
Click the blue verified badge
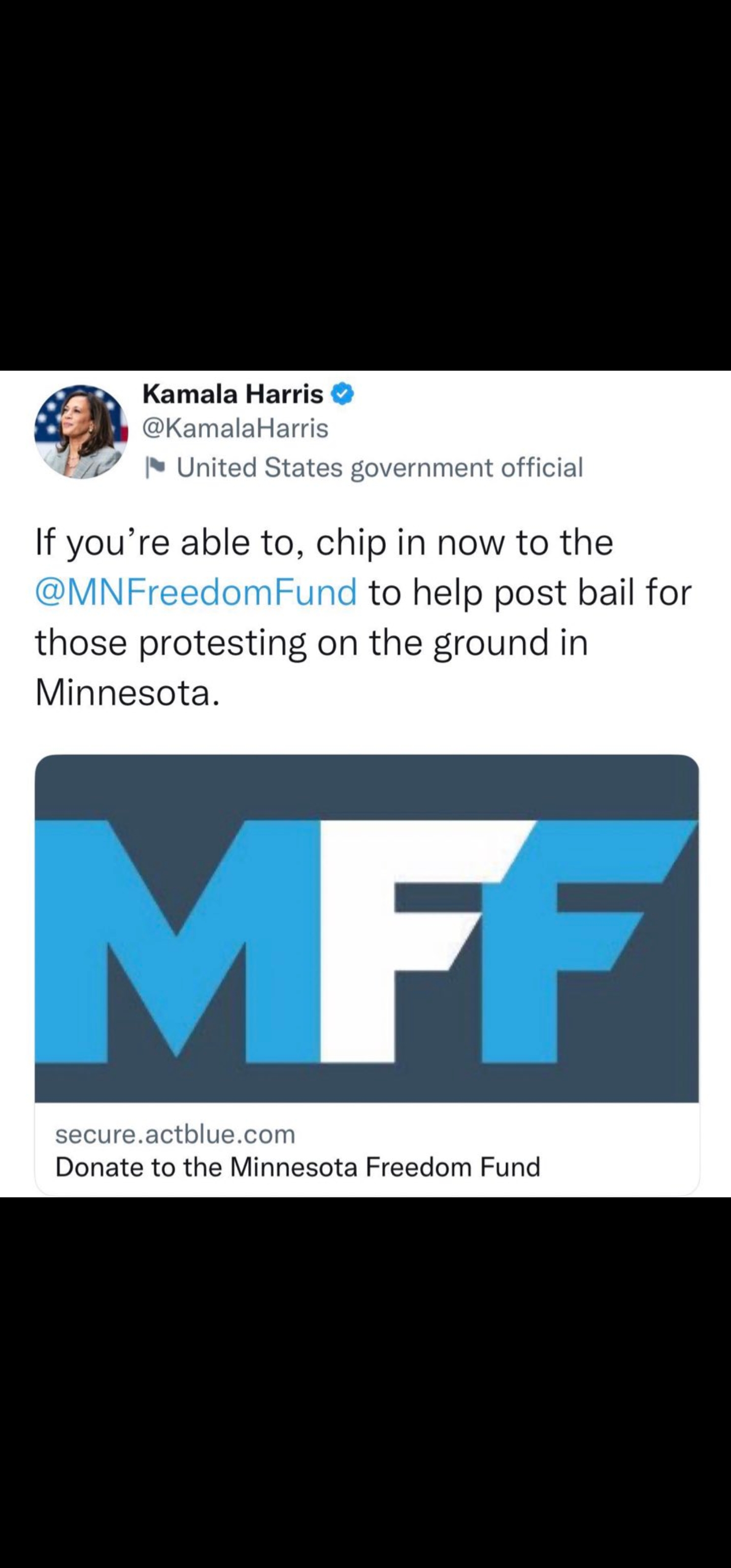coord(342,395)
